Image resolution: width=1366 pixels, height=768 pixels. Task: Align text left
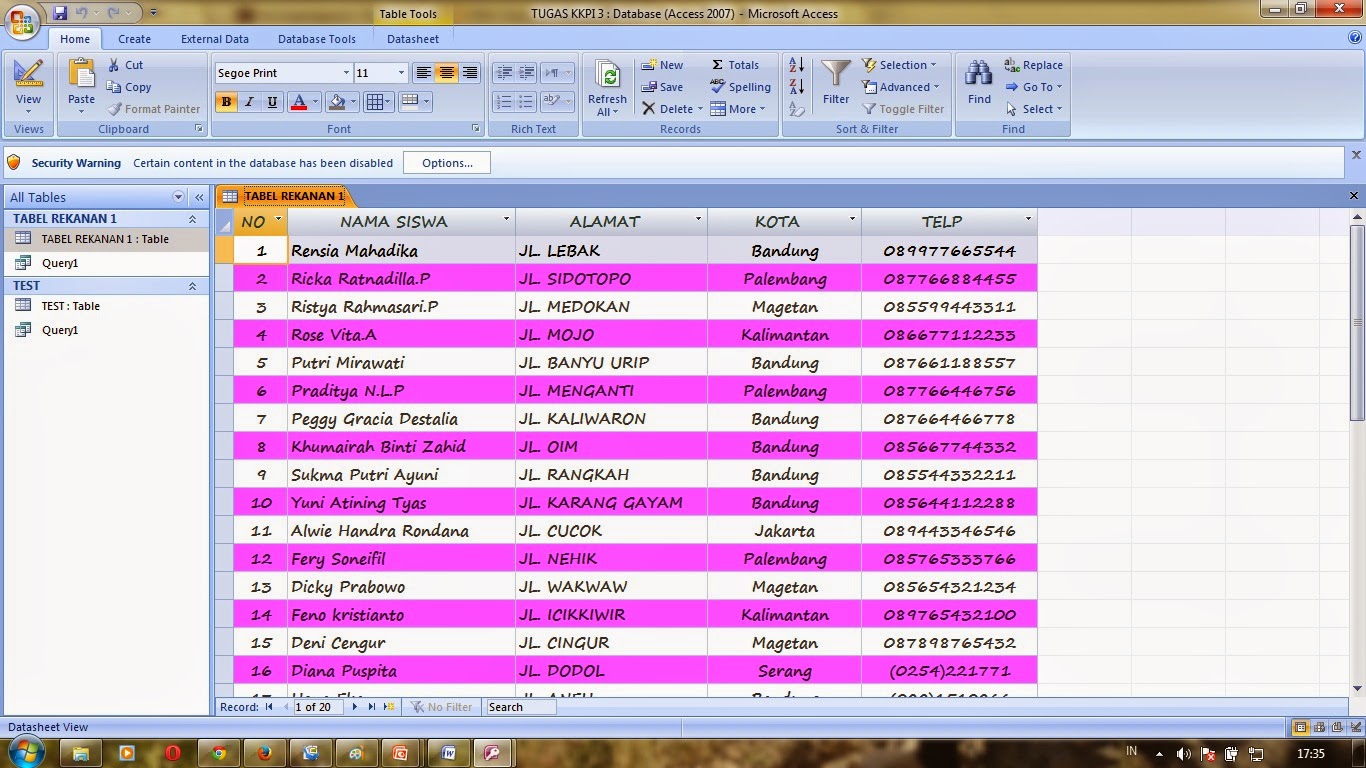[424, 73]
